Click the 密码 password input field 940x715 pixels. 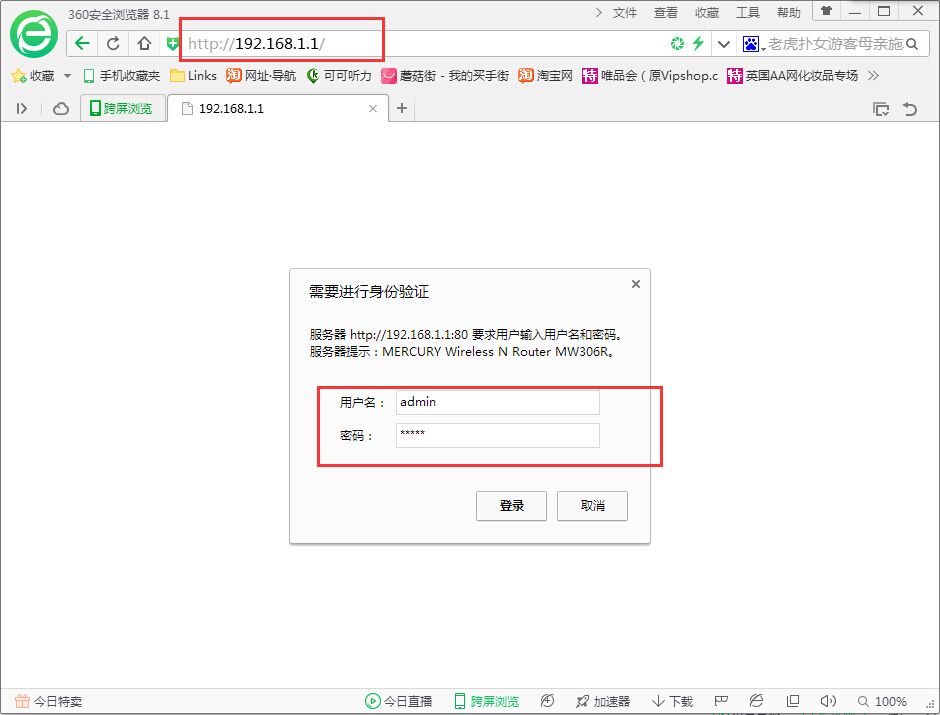pos(497,435)
